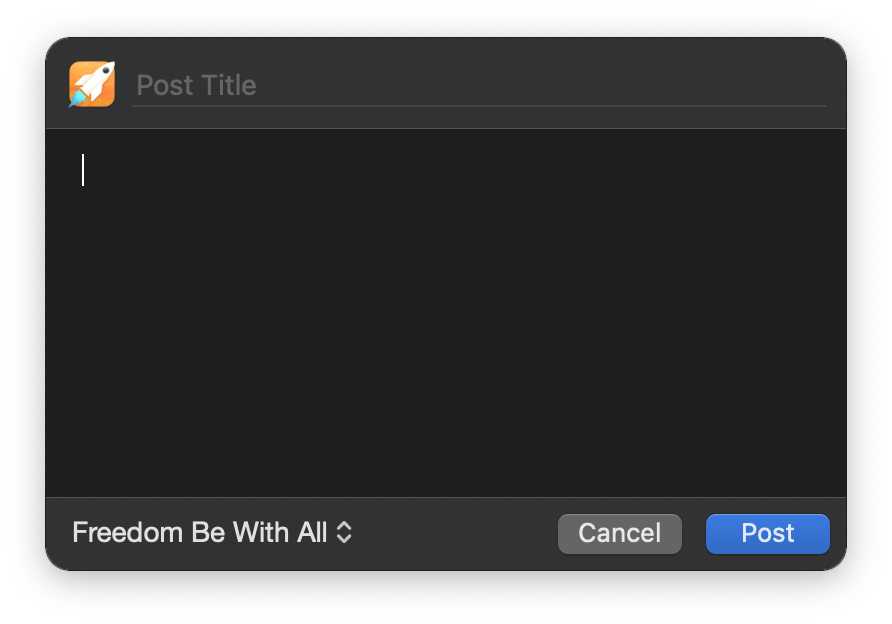
Task: Click the up-down chevron beside blog name
Action: click(344, 533)
